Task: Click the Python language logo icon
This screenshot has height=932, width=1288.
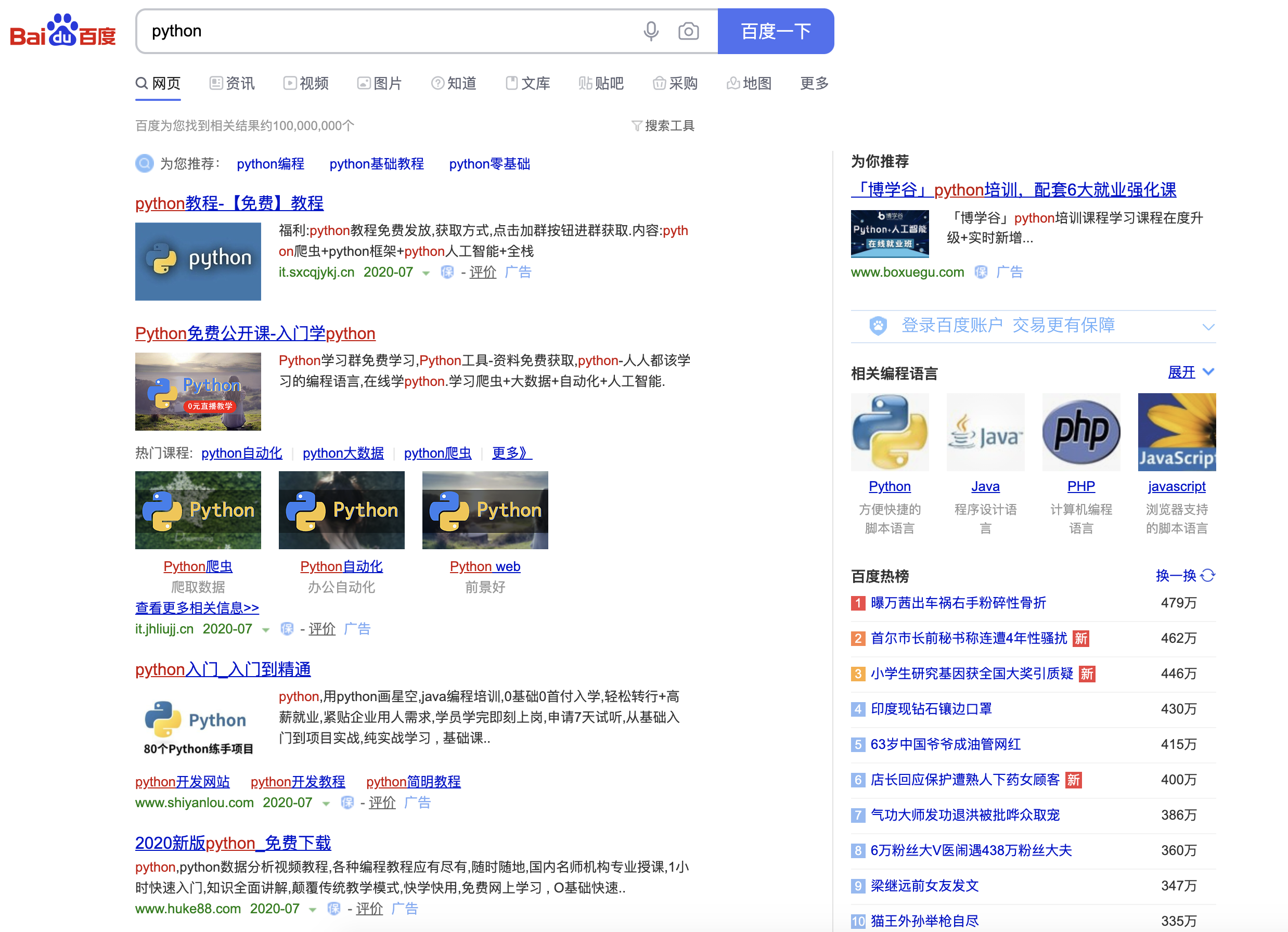Action: [x=890, y=432]
